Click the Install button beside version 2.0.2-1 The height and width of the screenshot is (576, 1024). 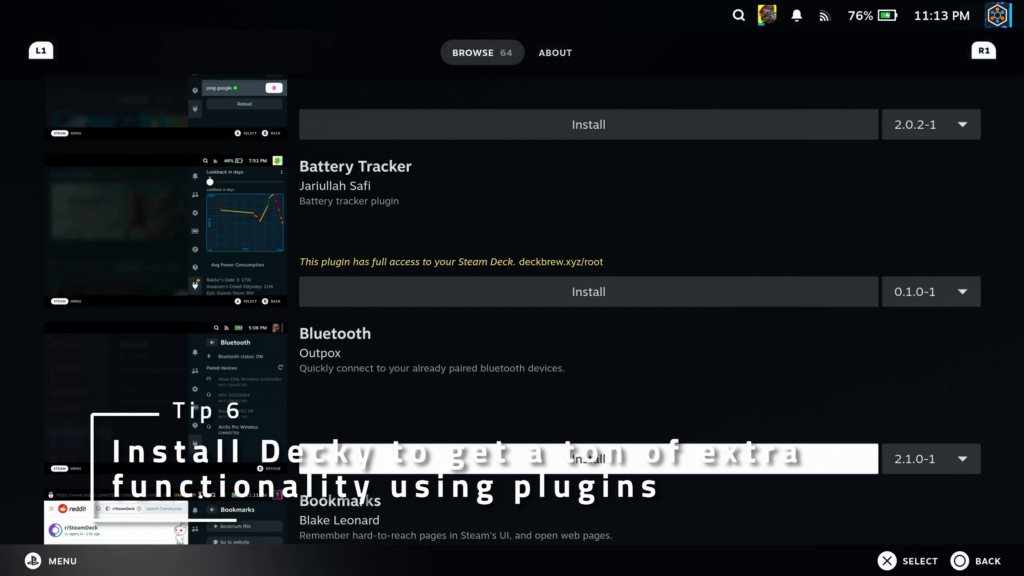(588, 125)
